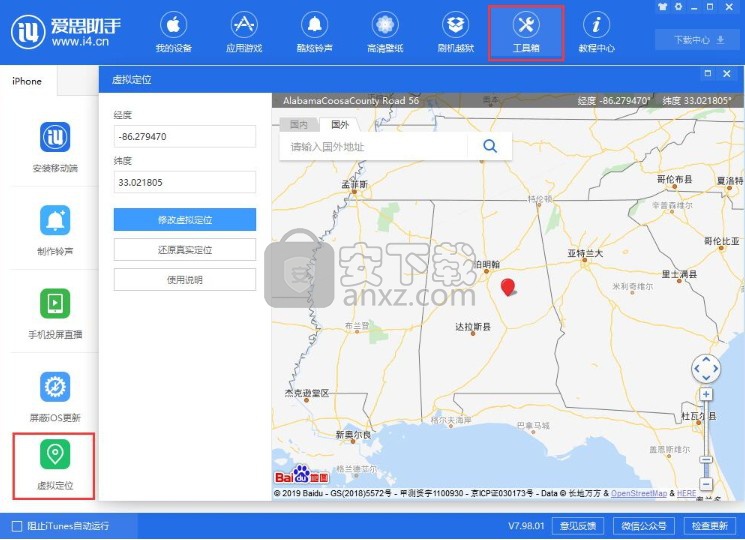The image size is (745, 540).
Task: Open the OpenStreetMap attribution link
Action: [639, 493]
